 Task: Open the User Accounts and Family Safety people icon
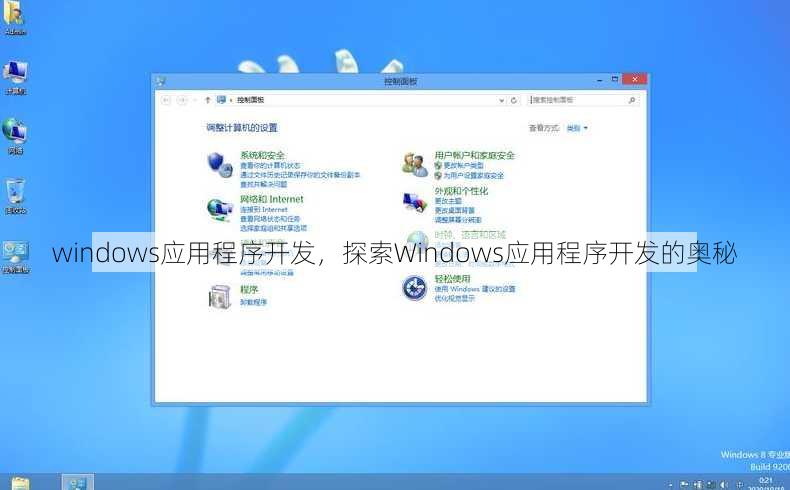[x=415, y=165]
